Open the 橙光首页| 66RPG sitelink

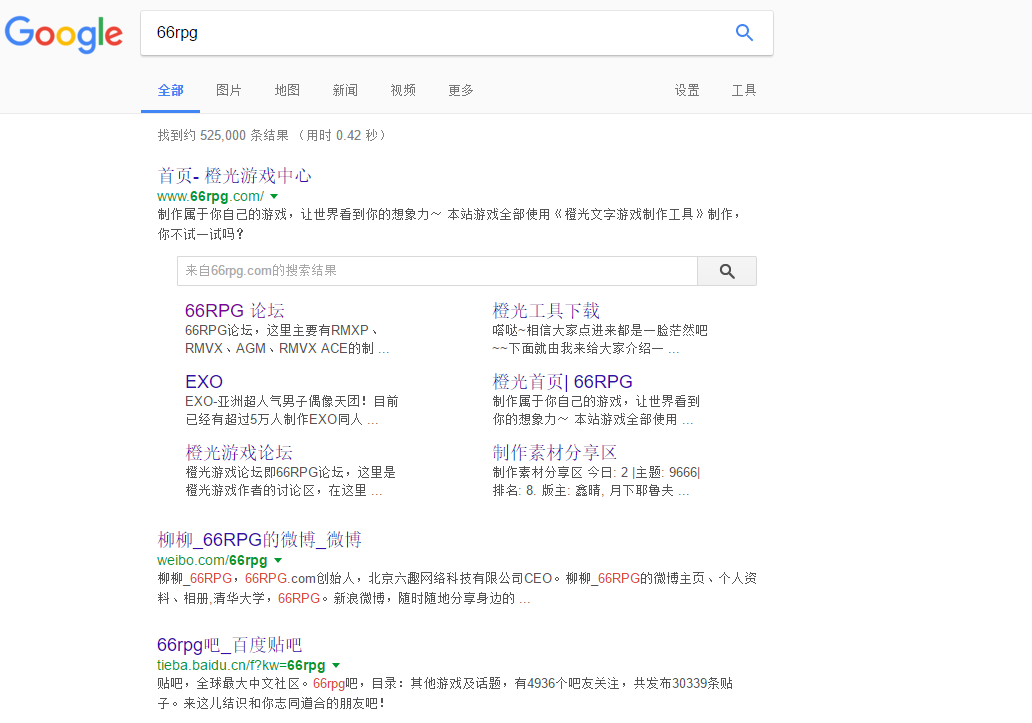[562, 382]
